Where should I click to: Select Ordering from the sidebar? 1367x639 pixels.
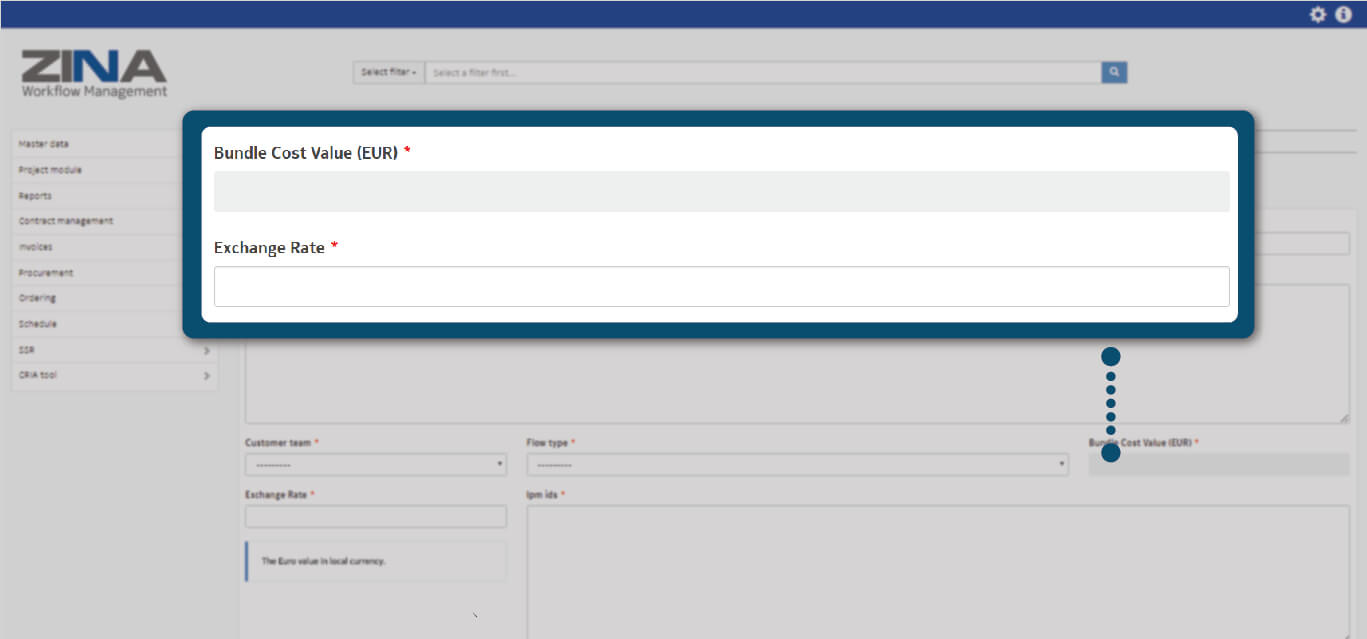tap(38, 298)
